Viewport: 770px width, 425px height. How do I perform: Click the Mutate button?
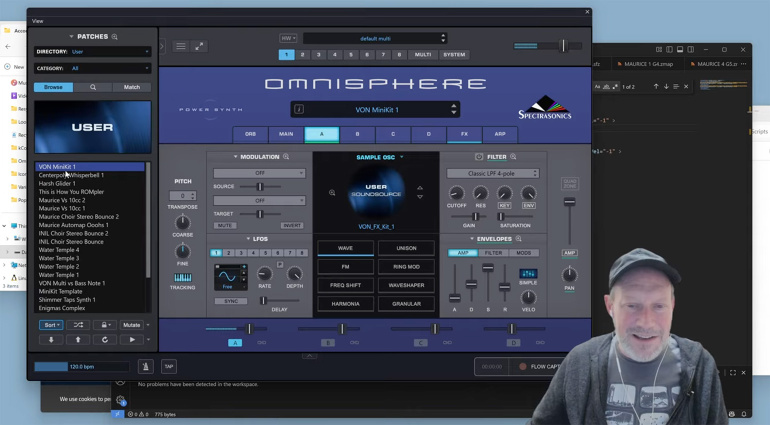click(x=132, y=325)
